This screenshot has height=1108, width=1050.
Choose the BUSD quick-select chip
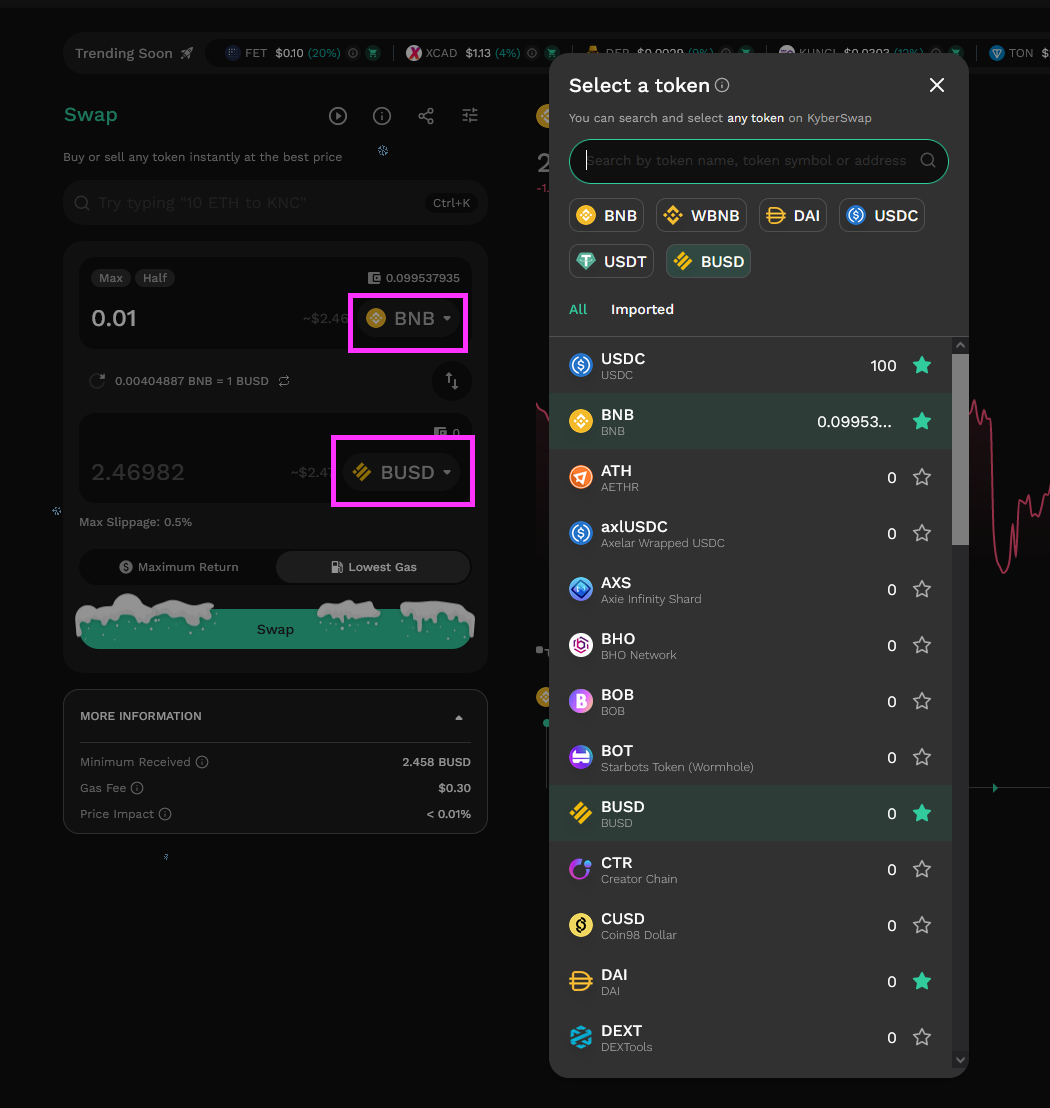[708, 261]
